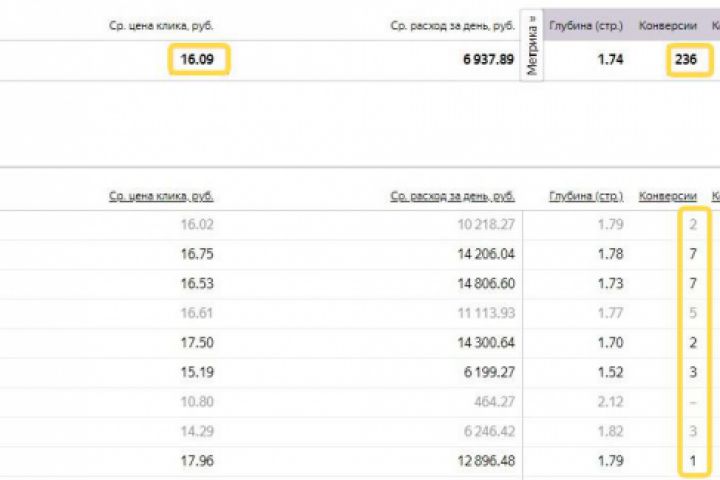Screen dimensions: 720x480
Task: Select the 6 937.89 total daily spend
Action: 488,60
